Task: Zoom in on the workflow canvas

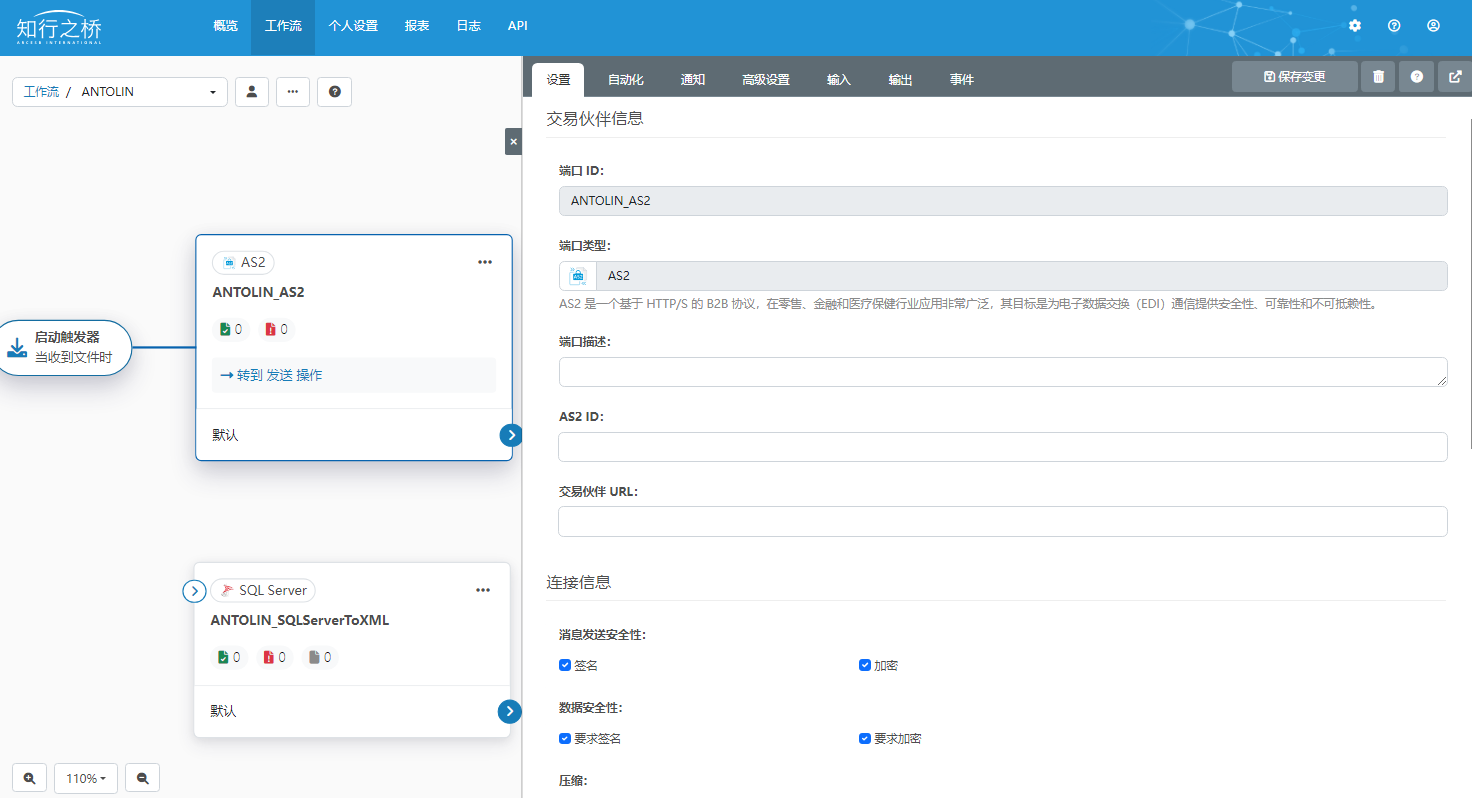Action: tap(29, 778)
